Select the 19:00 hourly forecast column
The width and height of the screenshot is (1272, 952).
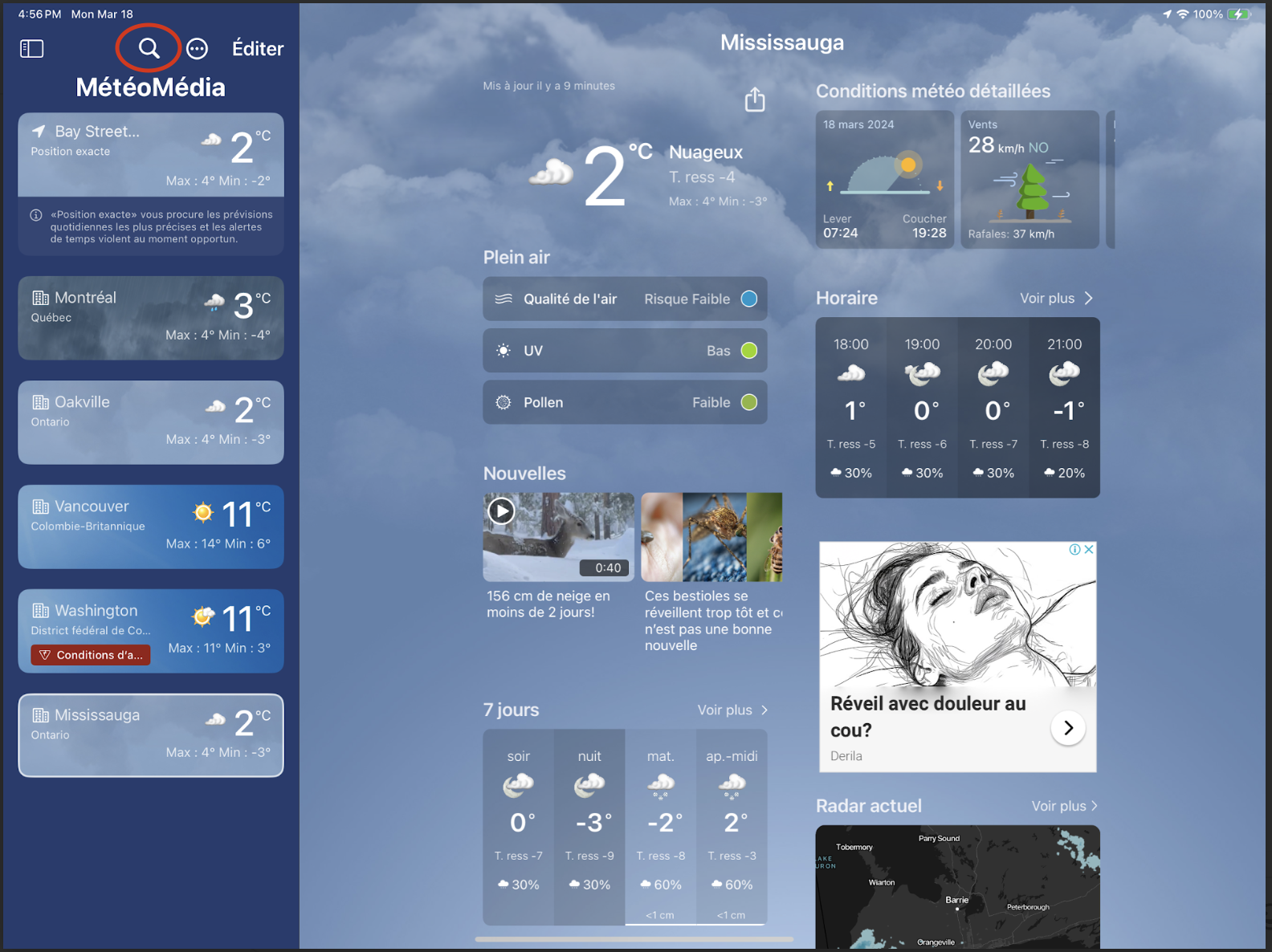pyautogui.click(x=922, y=408)
